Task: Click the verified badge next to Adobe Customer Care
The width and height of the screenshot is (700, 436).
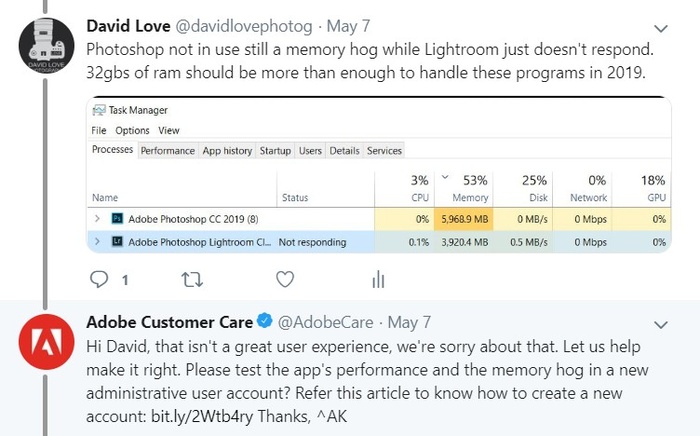Action: (265, 321)
